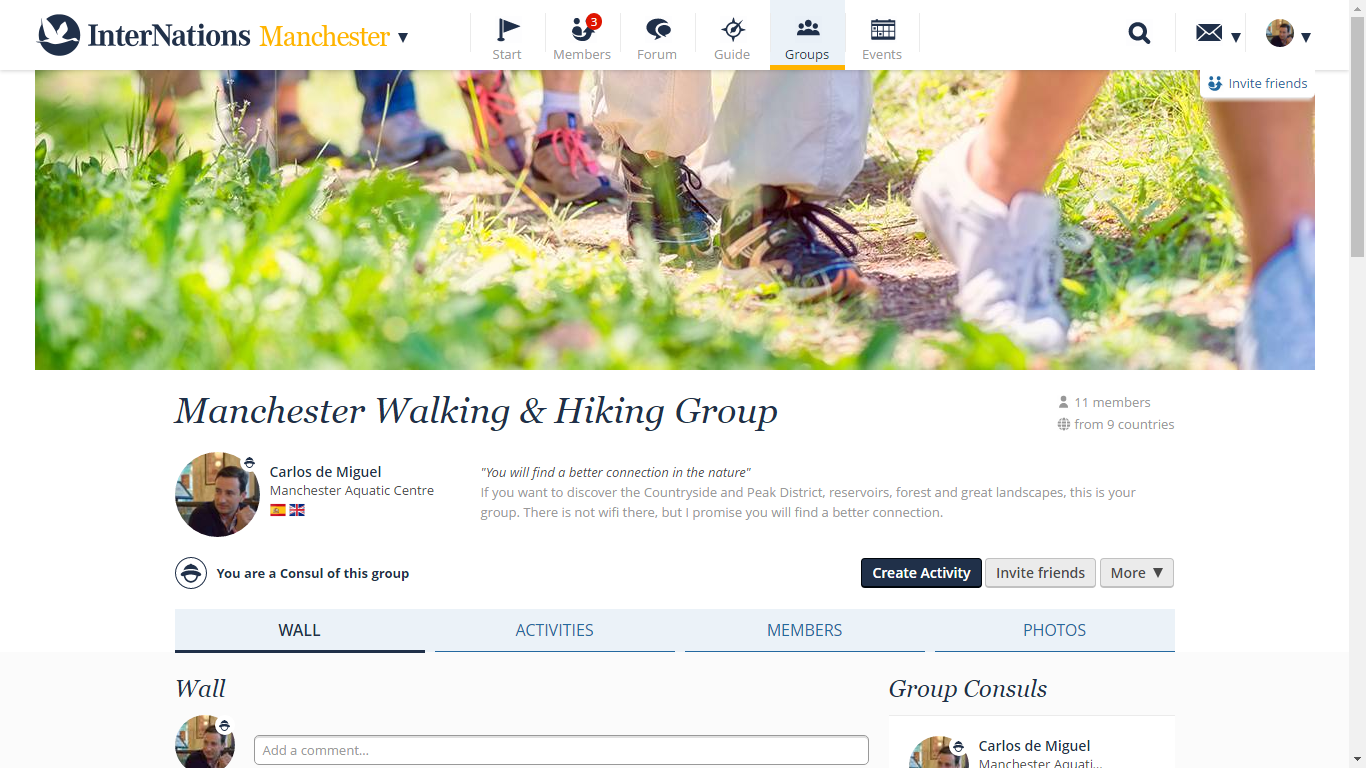
Task: Open Carlos de Miguel profile photo
Action: pos(217,494)
